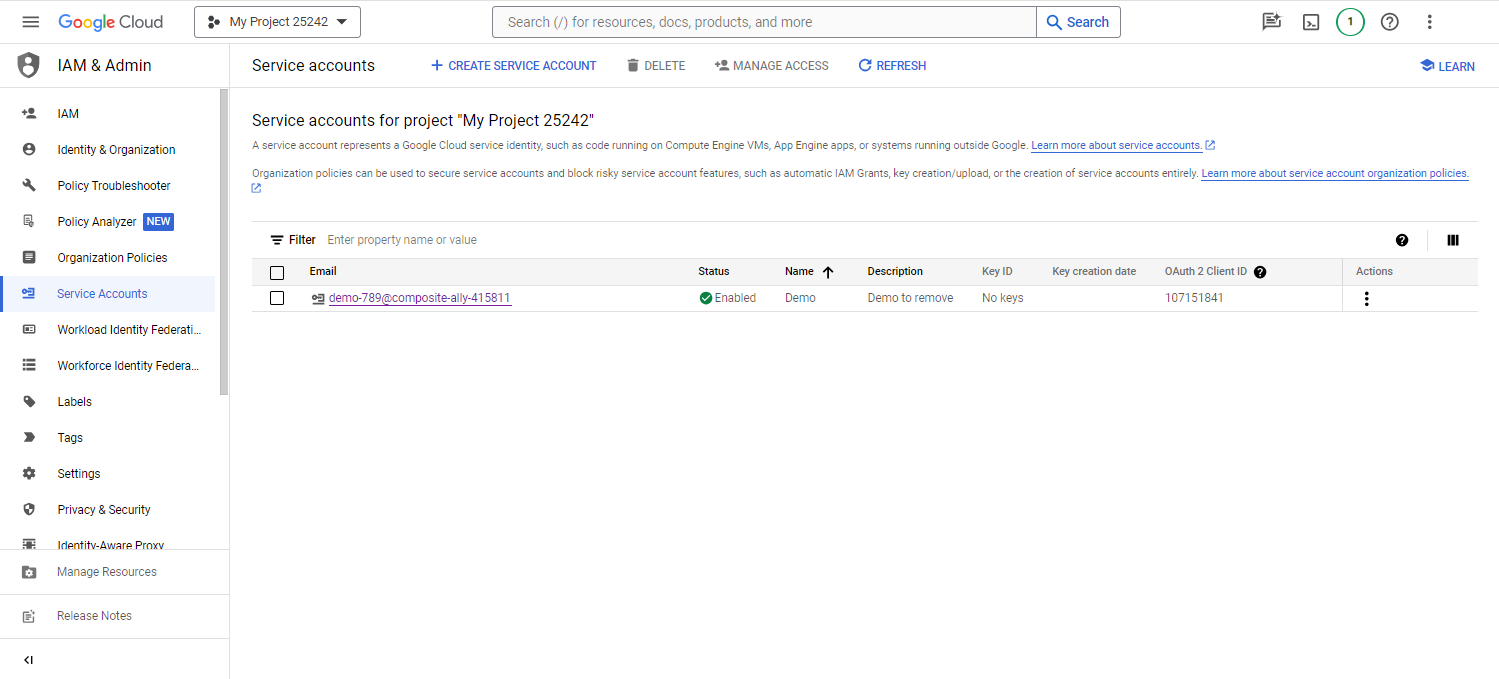The height and width of the screenshot is (679, 1499).
Task: Click the Filter icon
Action: tap(277, 240)
